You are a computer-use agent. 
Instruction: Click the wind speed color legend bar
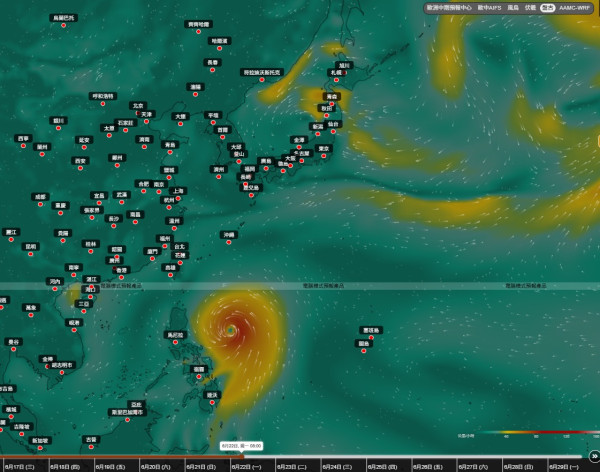coord(539,432)
